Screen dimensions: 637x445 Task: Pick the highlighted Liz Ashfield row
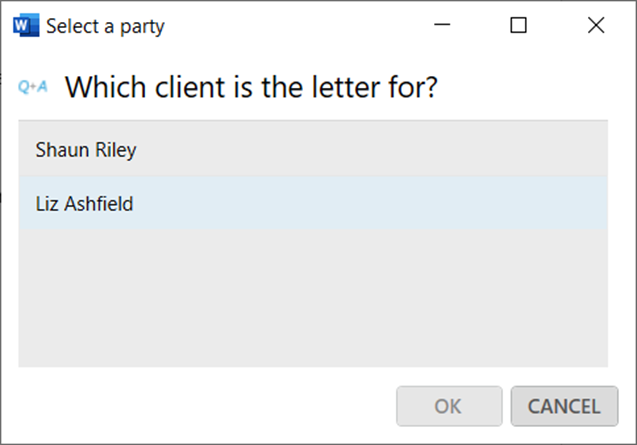tap(313, 203)
